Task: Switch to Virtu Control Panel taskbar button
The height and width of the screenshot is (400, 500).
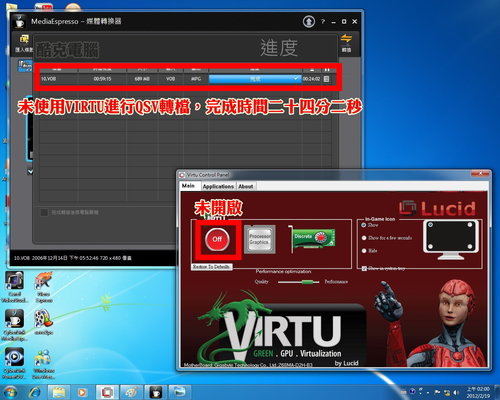Action: pyautogui.click(x=107, y=392)
